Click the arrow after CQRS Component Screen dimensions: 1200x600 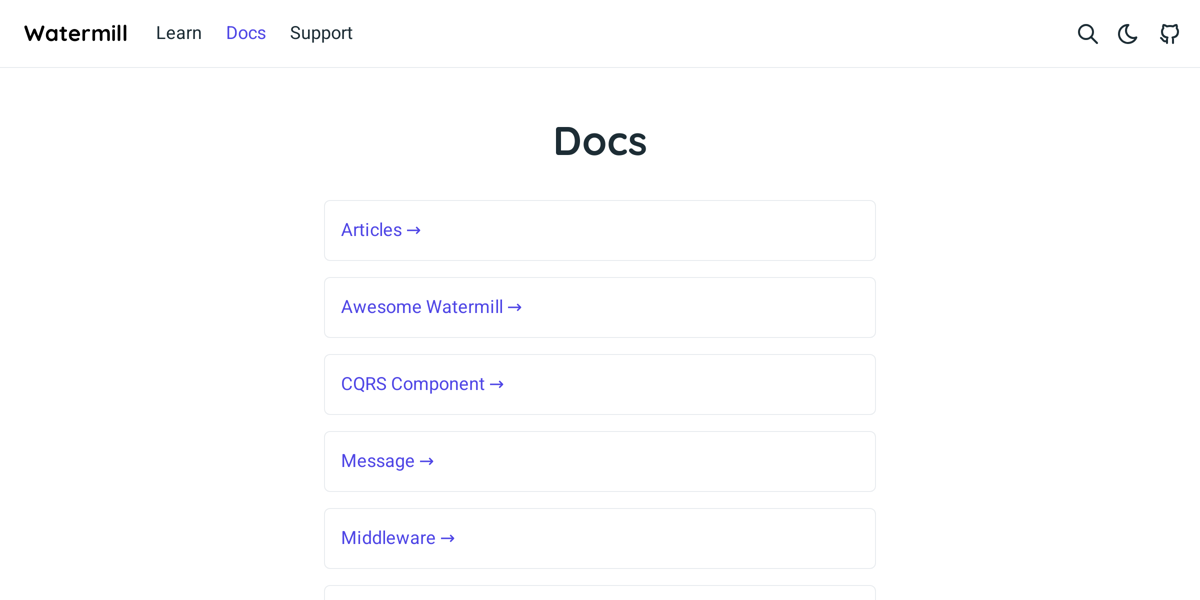[x=497, y=384]
